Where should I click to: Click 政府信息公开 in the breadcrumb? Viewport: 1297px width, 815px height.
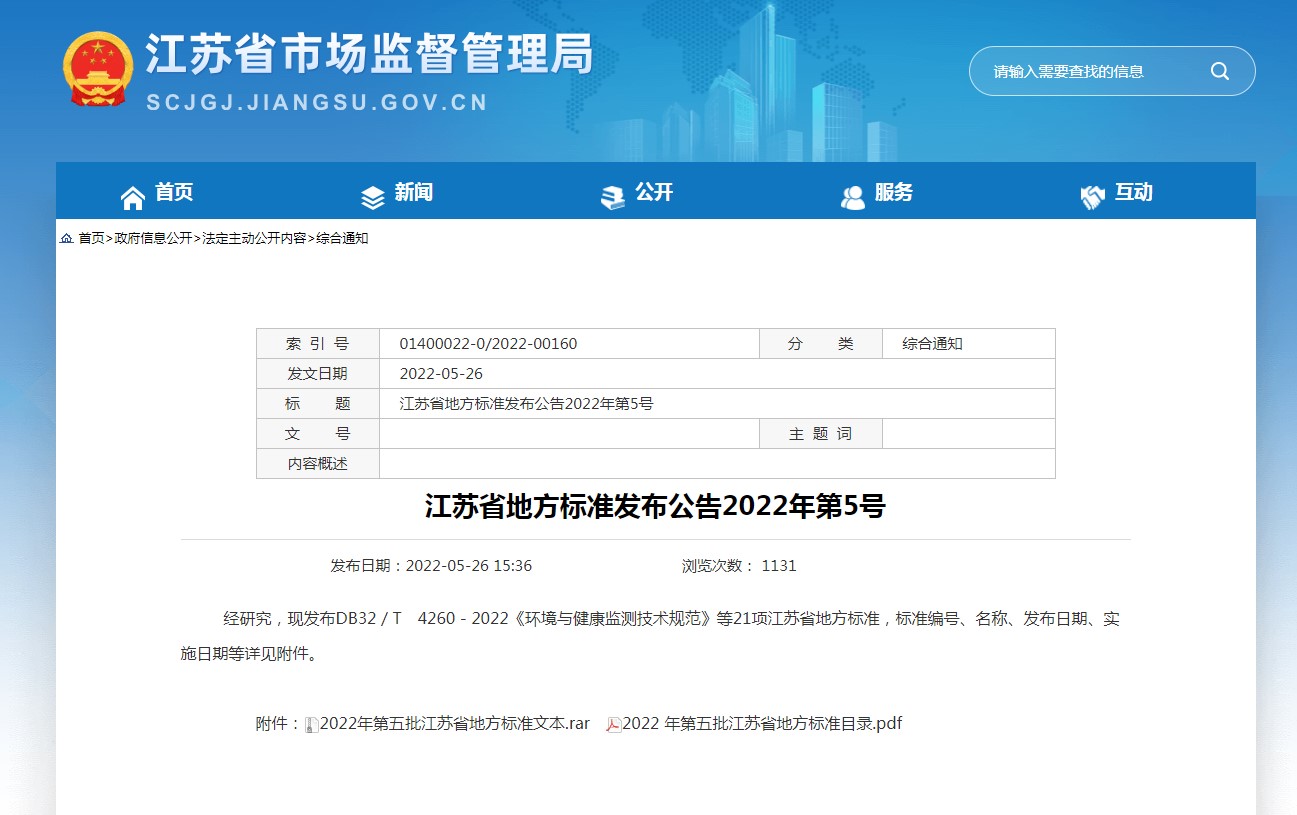(153, 239)
